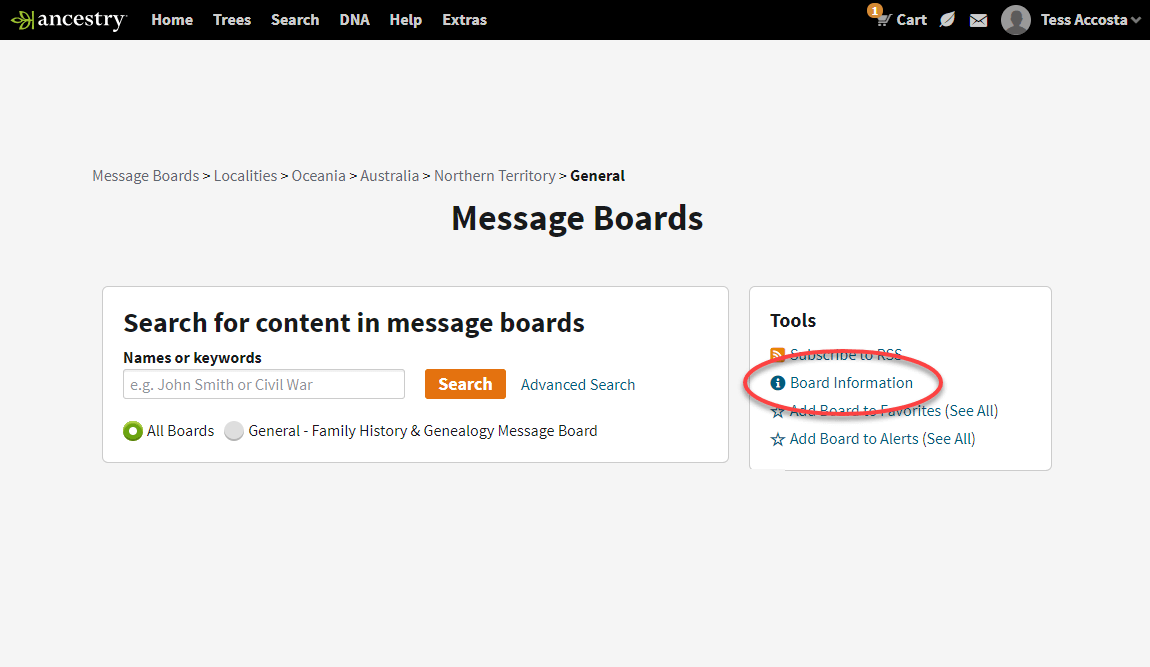This screenshot has height=667, width=1150.
Task: Open the Extras menu
Action: [x=464, y=20]
